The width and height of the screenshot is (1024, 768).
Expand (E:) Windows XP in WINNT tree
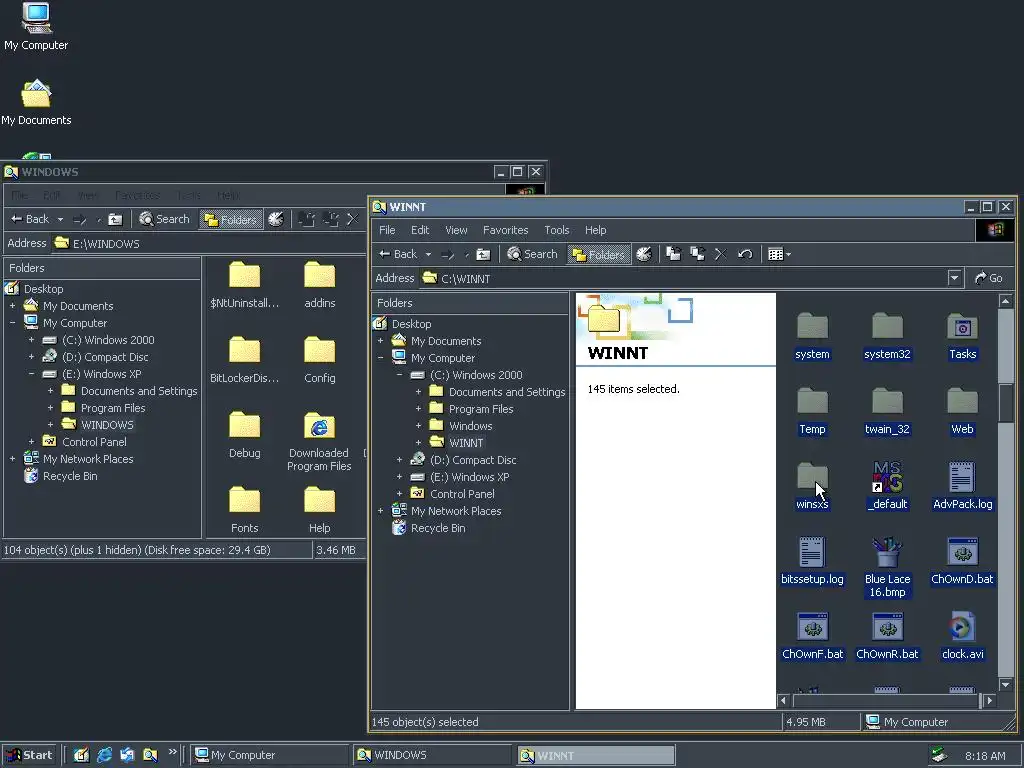pyautogui.click(x=399, y=477)
